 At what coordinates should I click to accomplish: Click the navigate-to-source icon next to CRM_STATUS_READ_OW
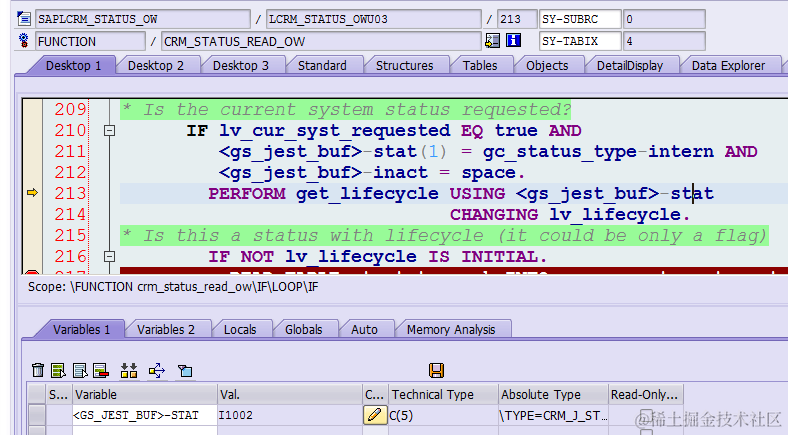click(492, 41)
